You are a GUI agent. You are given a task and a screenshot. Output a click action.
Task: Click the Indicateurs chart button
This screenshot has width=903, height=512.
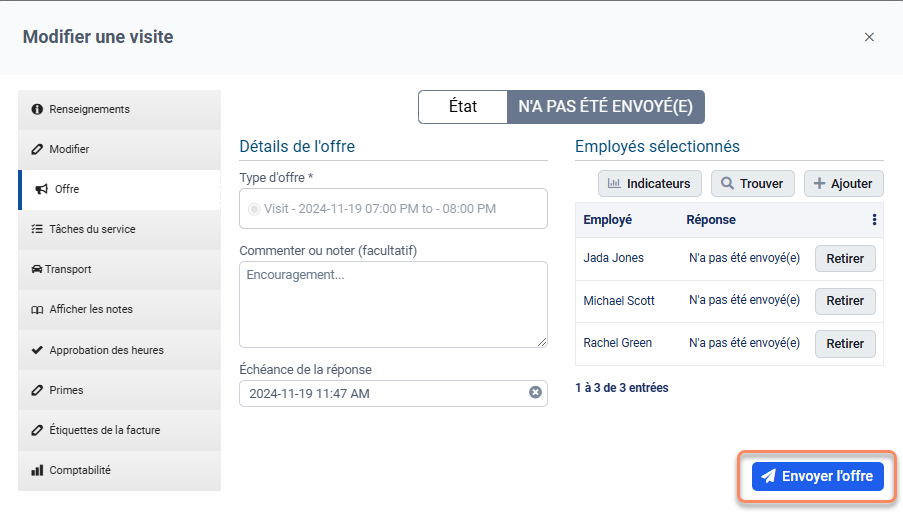[x=649, y=184]
